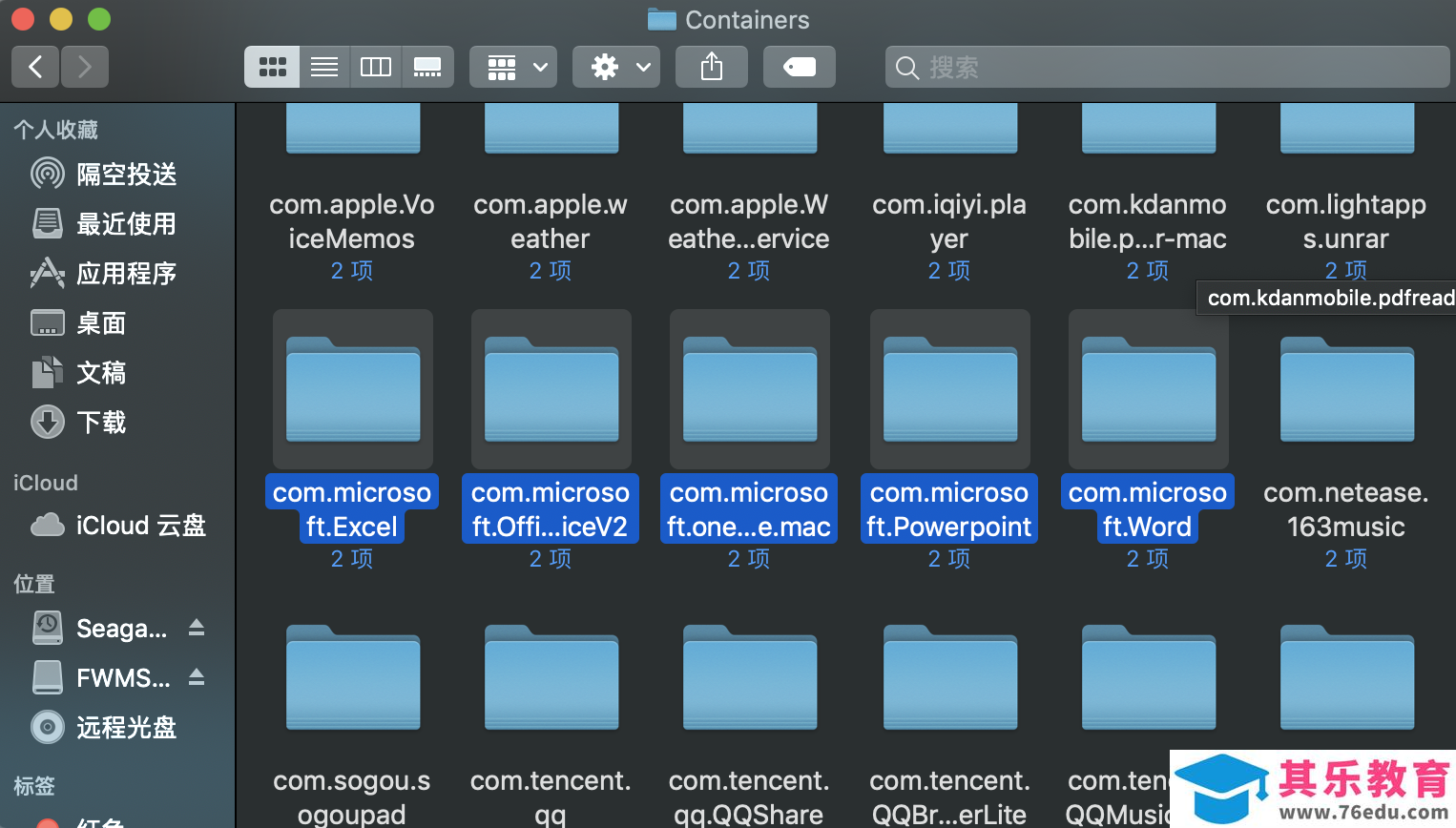Click the Share toolbar button
Screen dimensions: 1456x828
click(712, 67)
